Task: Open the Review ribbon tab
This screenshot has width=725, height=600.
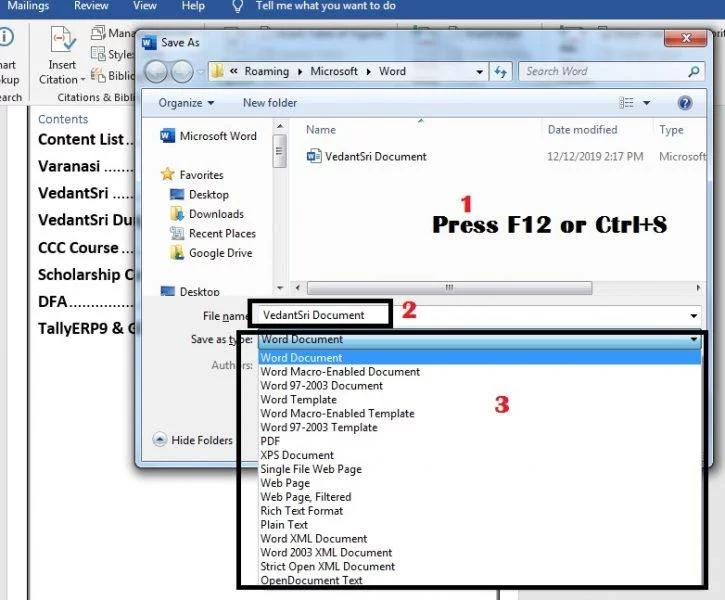Action: (91, 6)
